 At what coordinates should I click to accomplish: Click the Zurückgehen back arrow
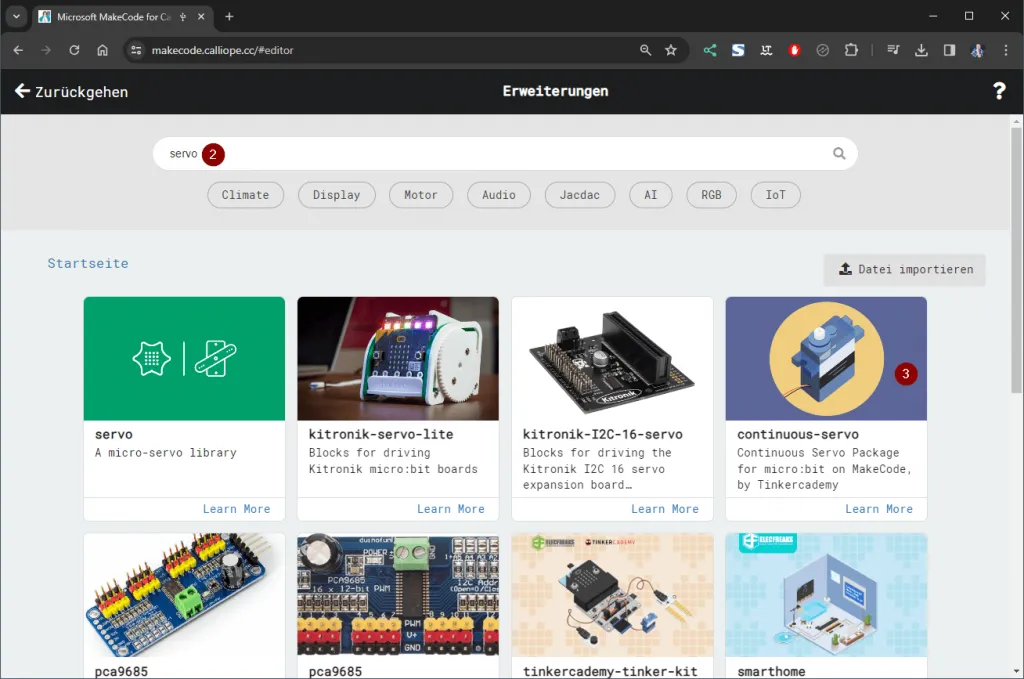(x=22, y=91)
